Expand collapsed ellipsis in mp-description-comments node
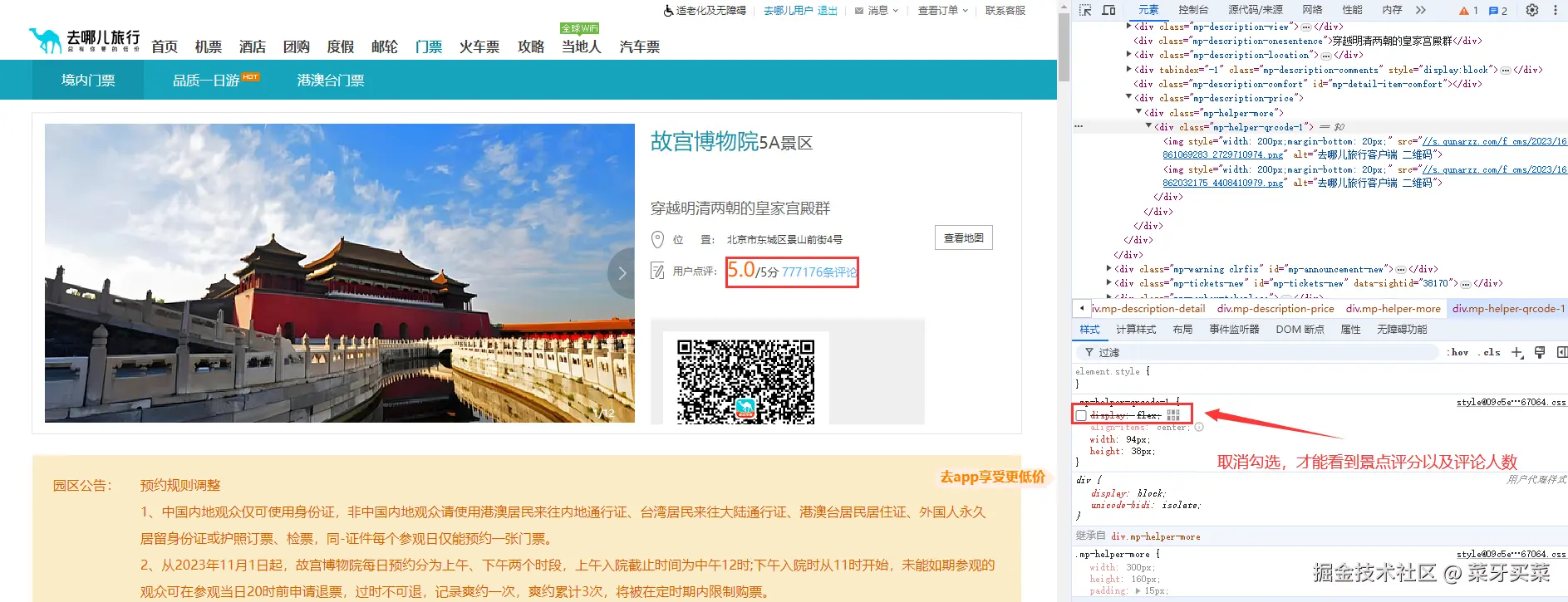The height and width of the screenshot is (602, 1568). (1506, 70)
